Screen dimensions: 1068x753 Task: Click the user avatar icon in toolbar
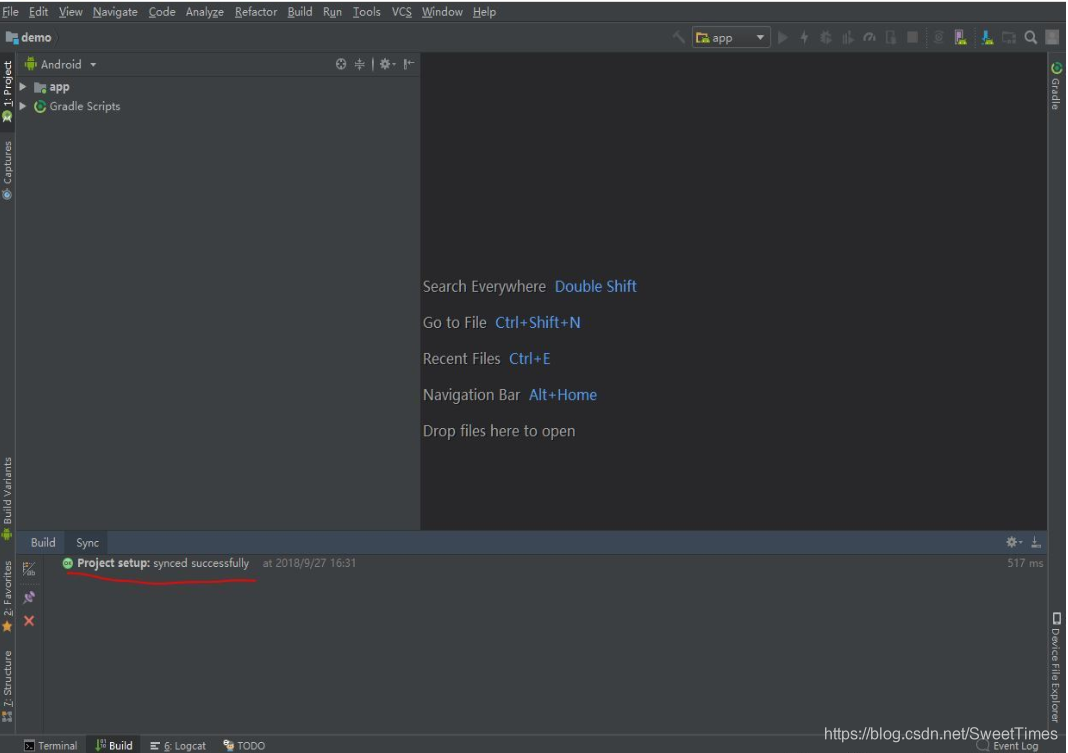tap(1052, 37)
